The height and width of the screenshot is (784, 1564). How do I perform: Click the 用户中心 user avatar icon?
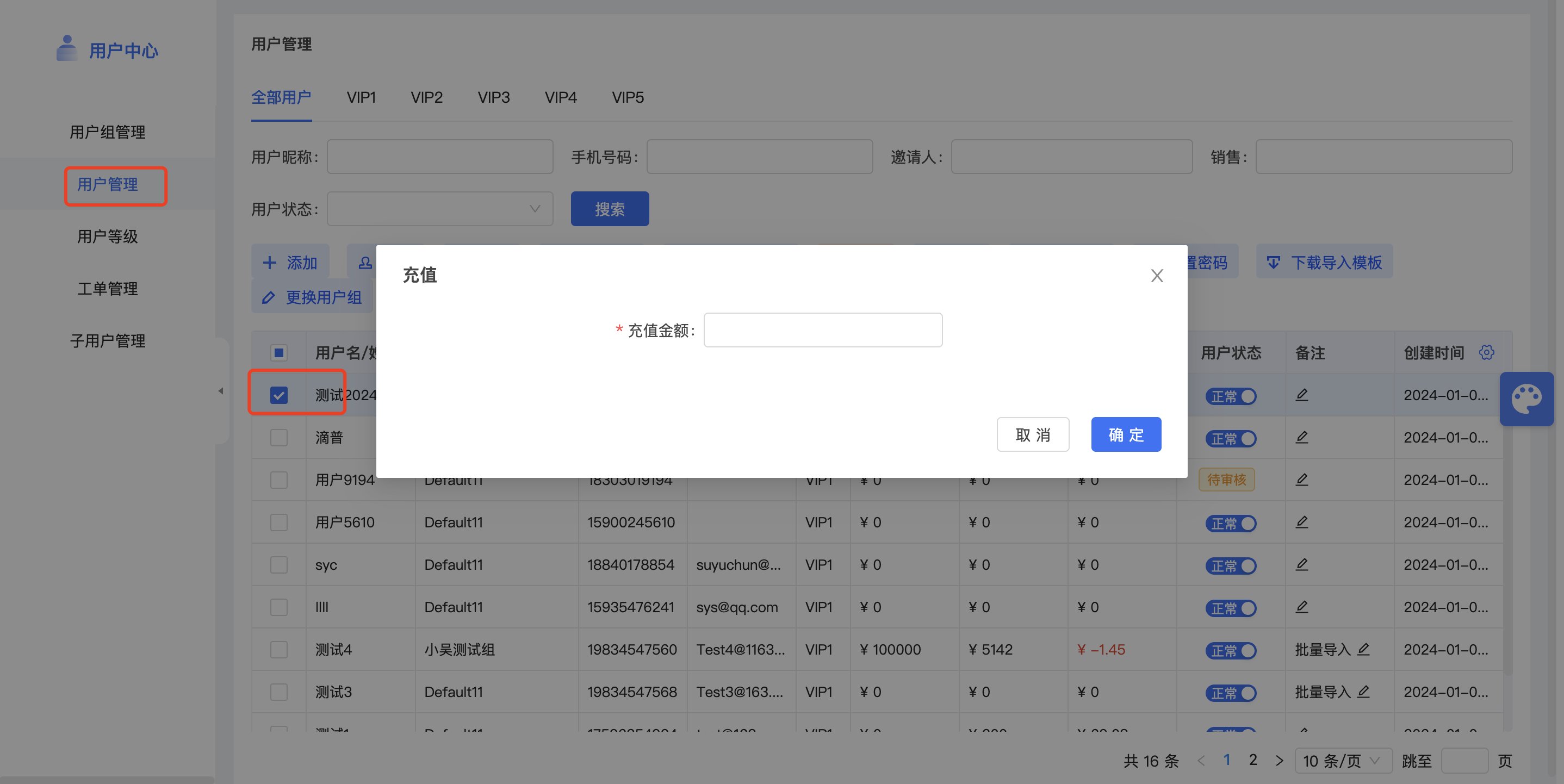[67, 48]
